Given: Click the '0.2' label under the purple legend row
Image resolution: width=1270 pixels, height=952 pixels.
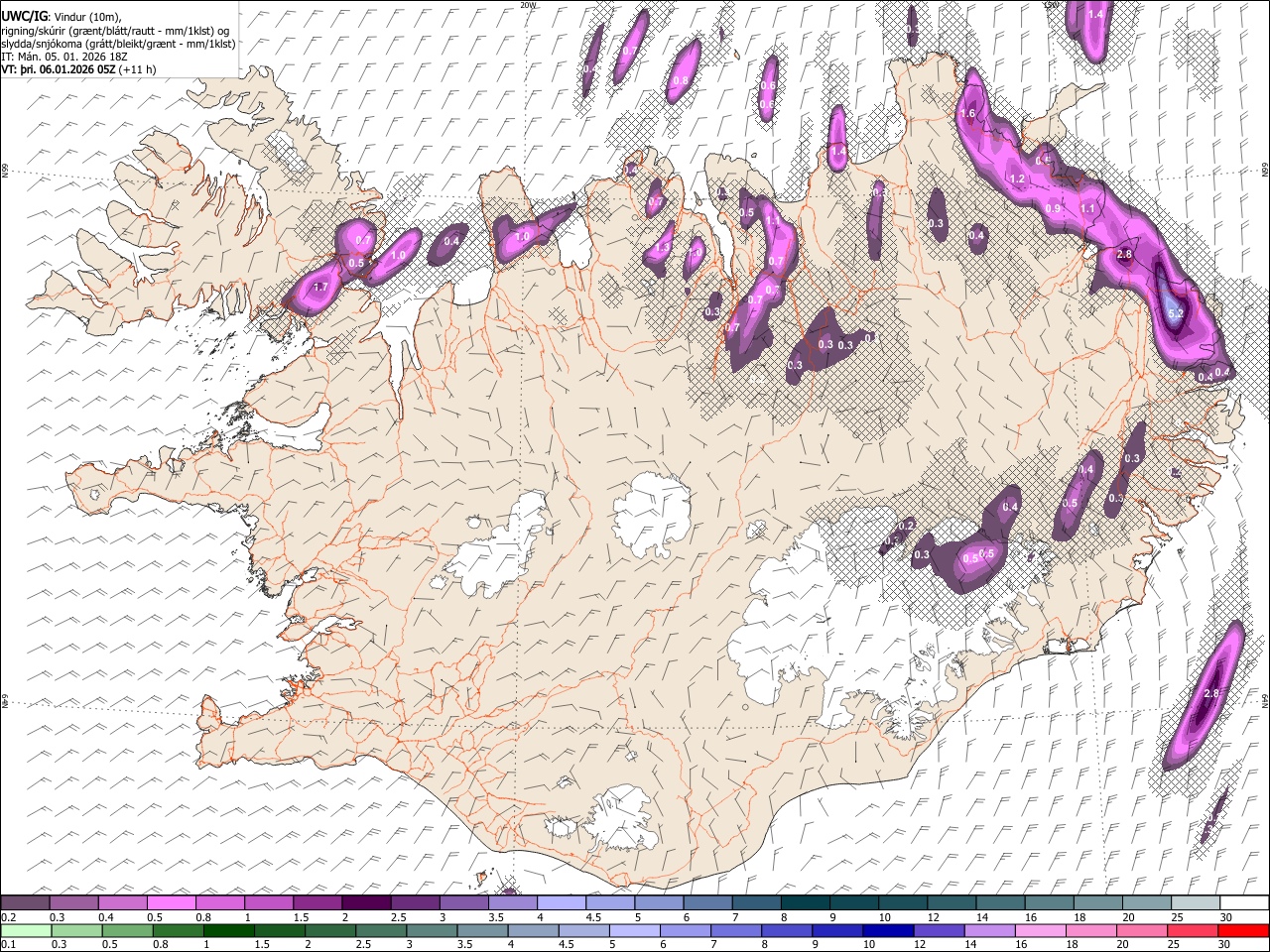Looking at the screenshot, I should tap(8, 917).
